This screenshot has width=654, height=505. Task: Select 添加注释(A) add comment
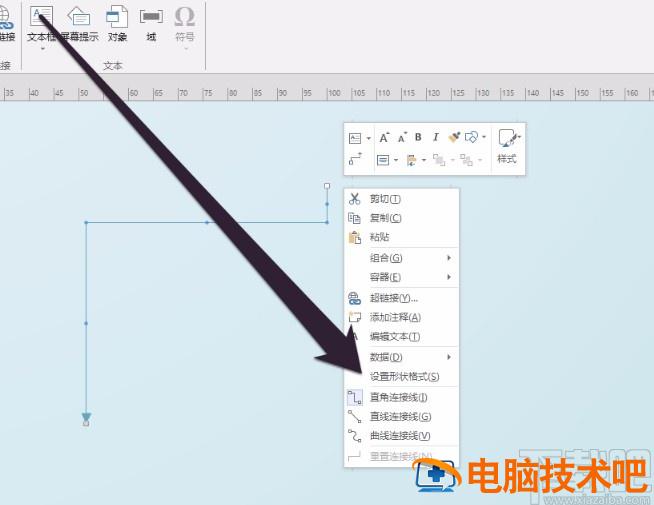(401, 317)
